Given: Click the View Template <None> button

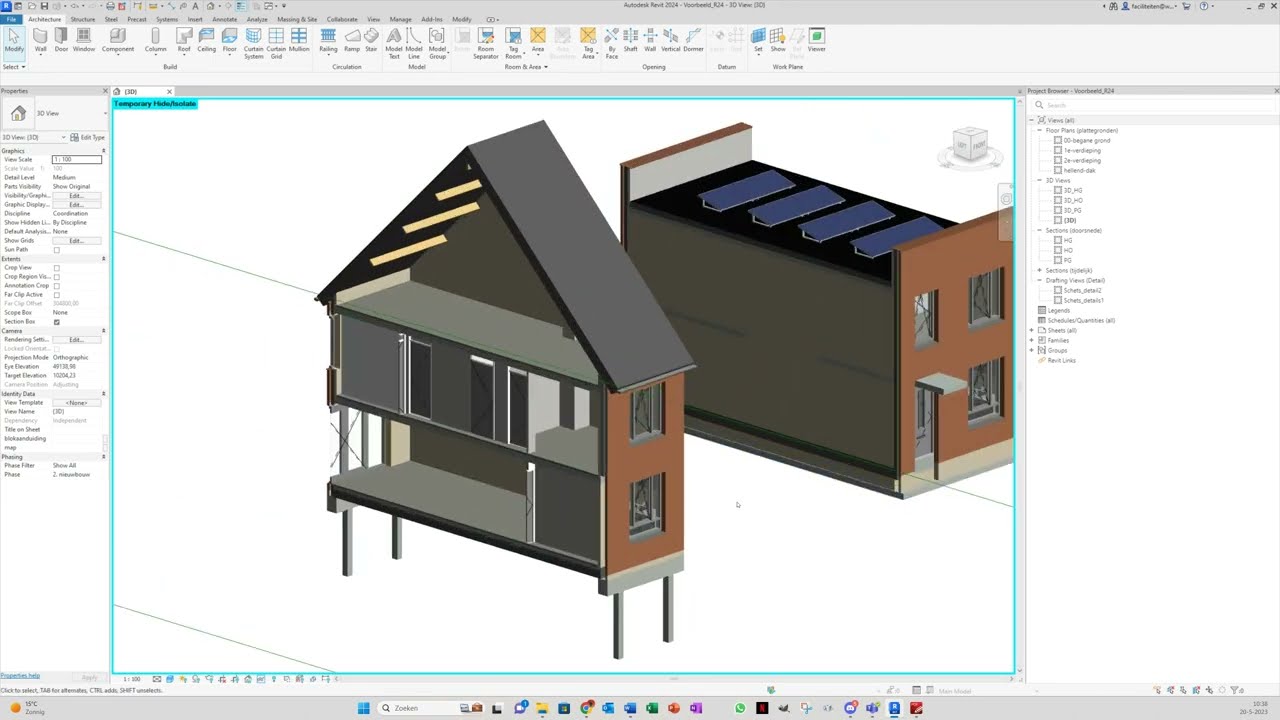Looking at the screenshot, I should pyautogui.click(x=76, y=403).
